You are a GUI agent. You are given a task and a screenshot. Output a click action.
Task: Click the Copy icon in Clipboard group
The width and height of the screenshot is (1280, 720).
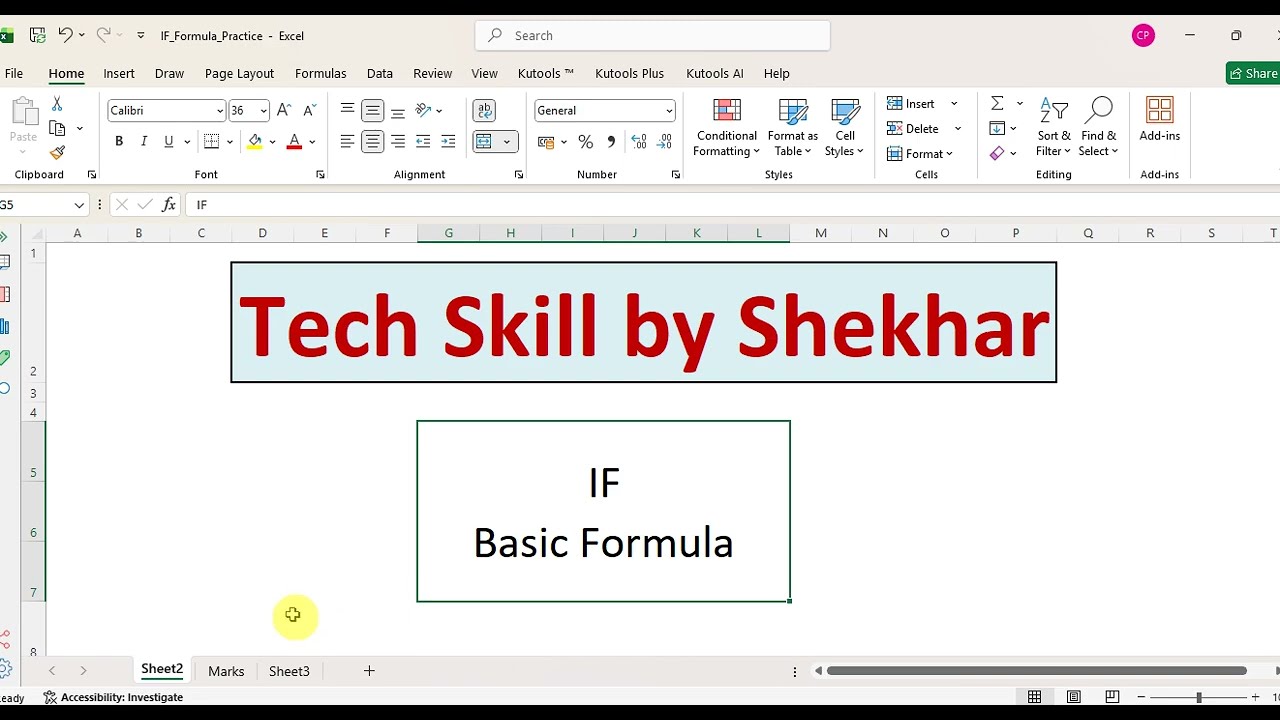[x=57, y=128]
